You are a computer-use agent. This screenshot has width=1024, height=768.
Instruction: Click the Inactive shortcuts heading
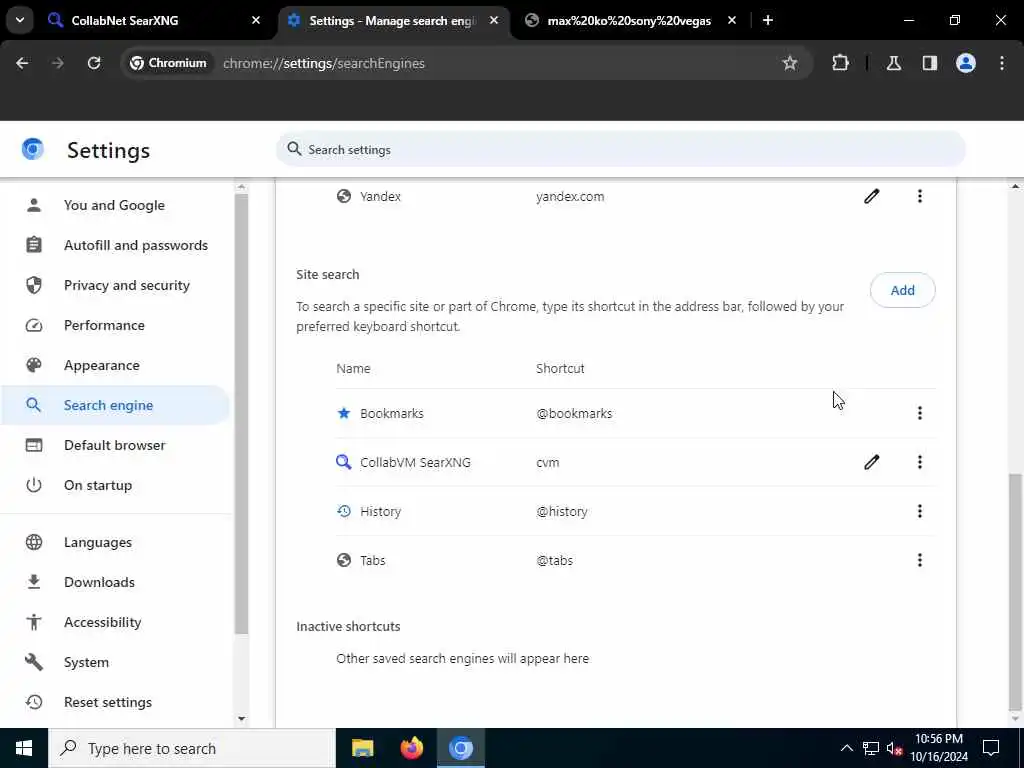click(x=348, y=626)
